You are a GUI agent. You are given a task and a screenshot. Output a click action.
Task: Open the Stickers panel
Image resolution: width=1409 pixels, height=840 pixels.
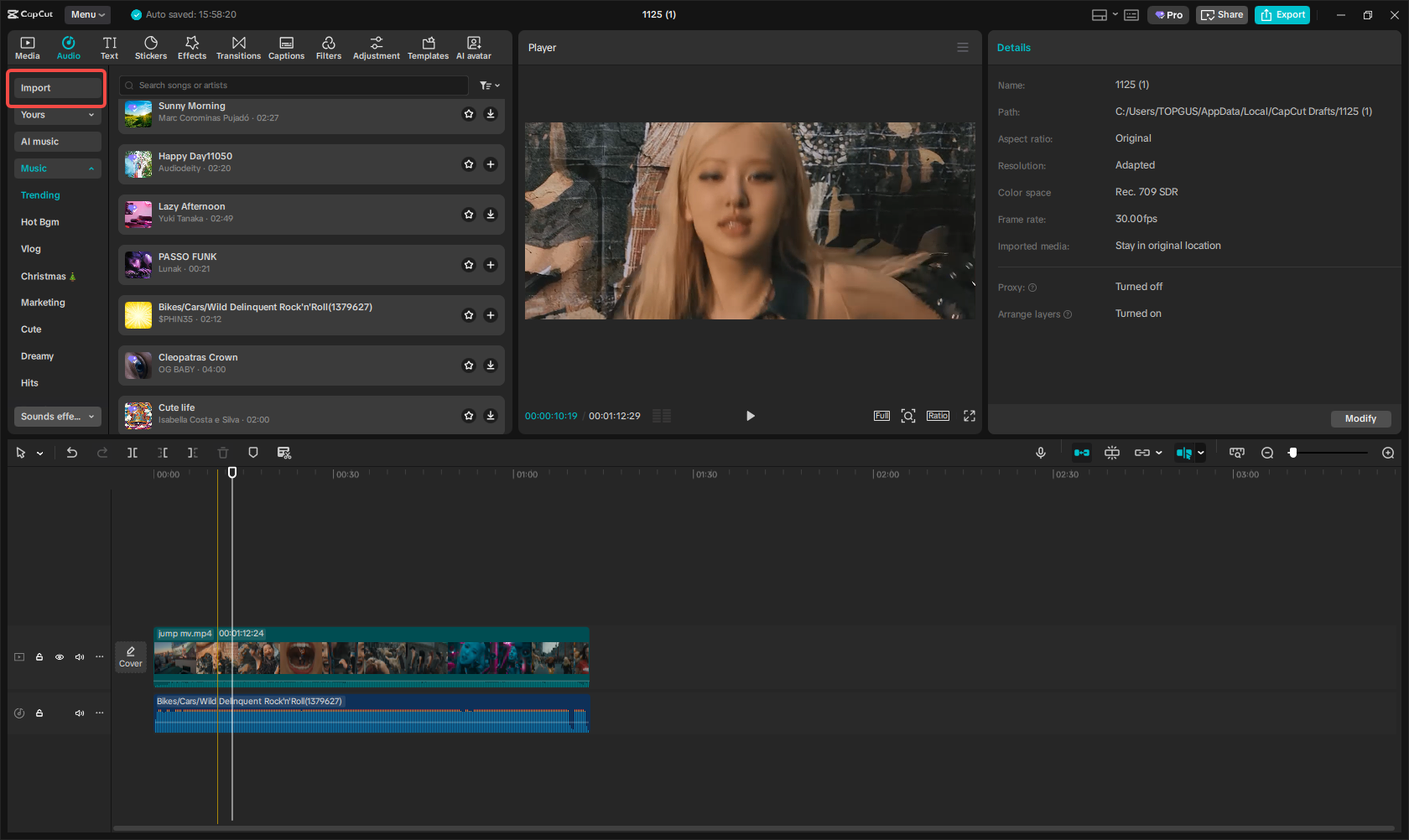tap(151, 46)
